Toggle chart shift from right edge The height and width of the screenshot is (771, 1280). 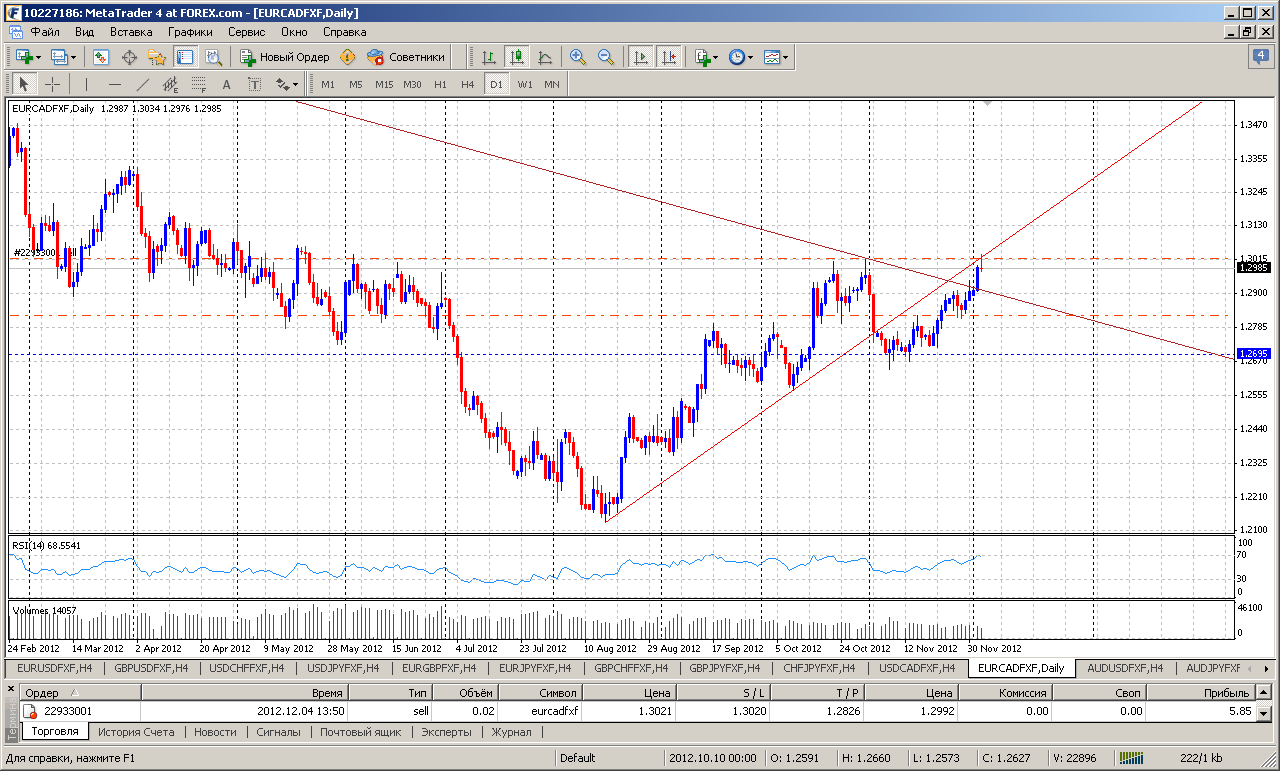[668, 57]
